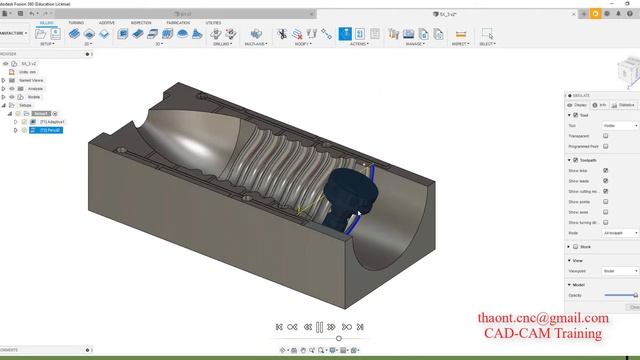Jump to simulation start
This screenshot has width=640, height=360.
pyautogui.click(x=279, y=327)
